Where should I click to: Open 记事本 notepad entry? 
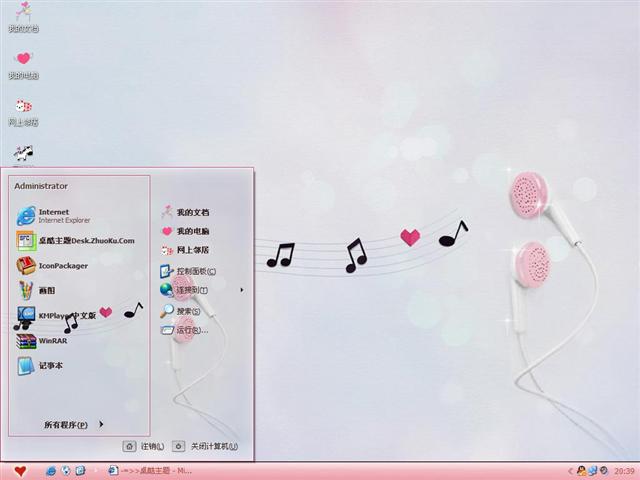pyautogui.click(x=40, y=366)
